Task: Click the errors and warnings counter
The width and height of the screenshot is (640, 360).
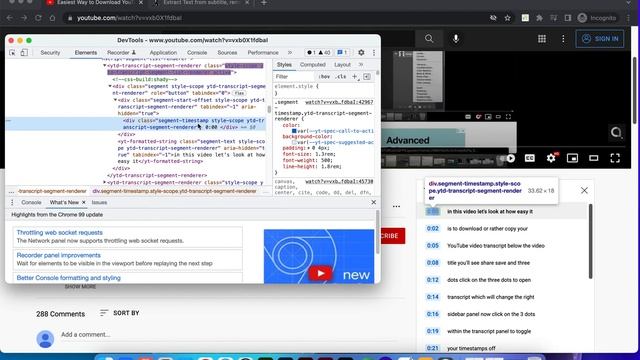Action: 319,53
